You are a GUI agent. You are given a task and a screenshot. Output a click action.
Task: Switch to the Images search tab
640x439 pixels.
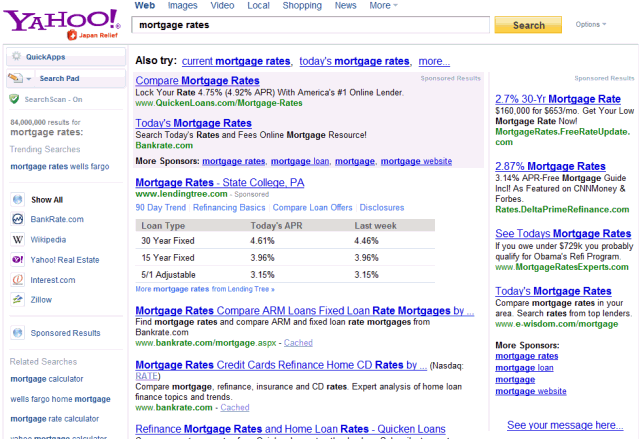tap(182, 6)
